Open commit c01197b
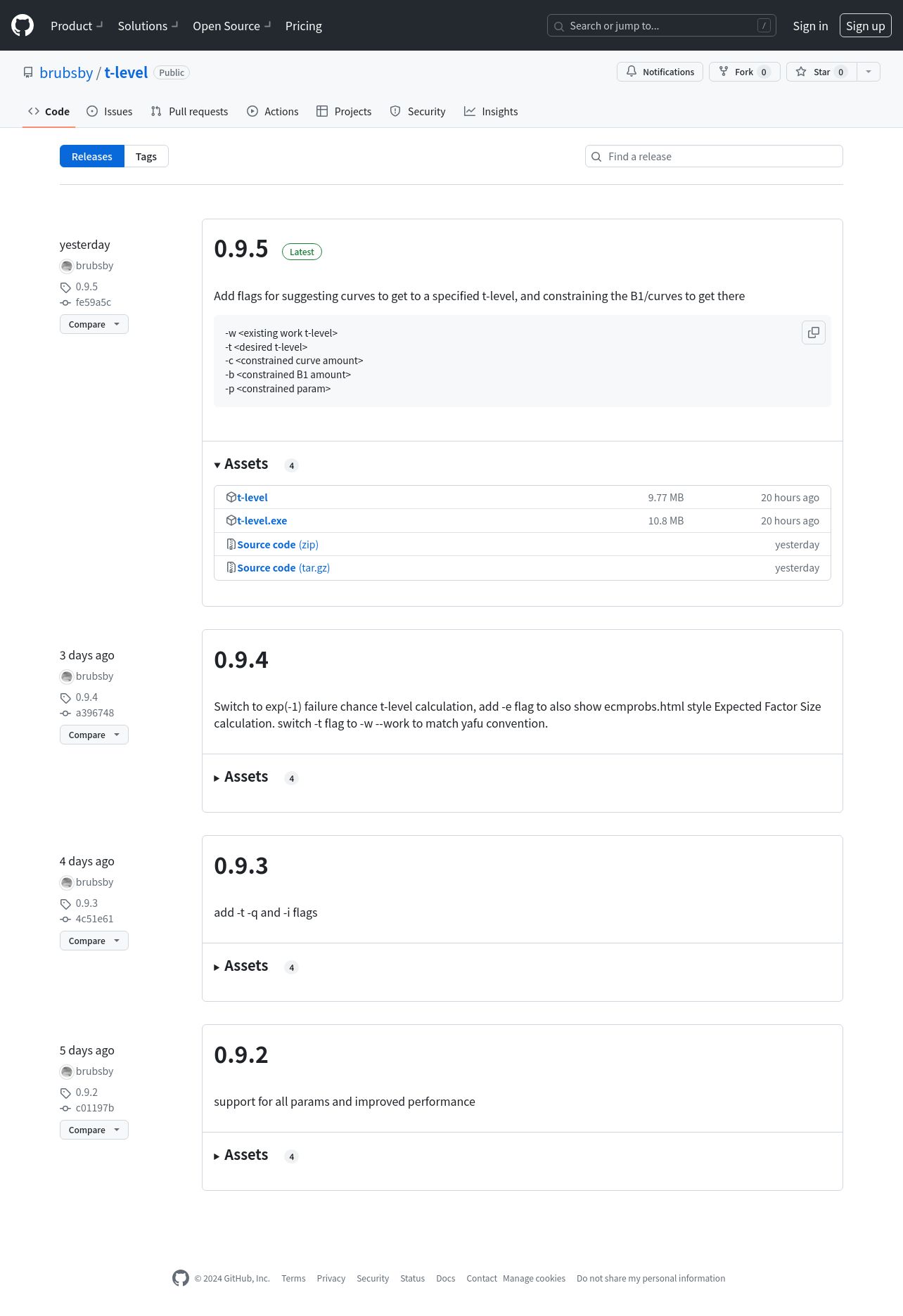Screen dimensions: 903x1316 tap(95, 1108)
